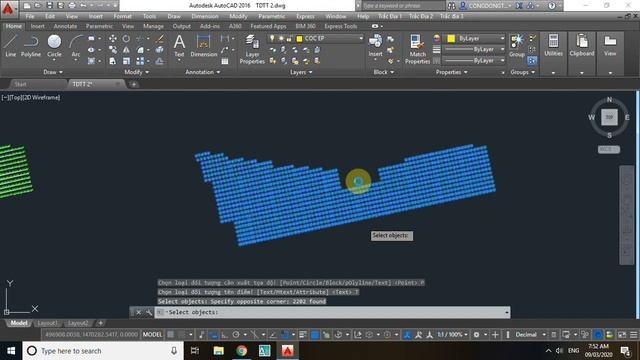Open the Format menu
640x360 pixels.
click(122, 16)
